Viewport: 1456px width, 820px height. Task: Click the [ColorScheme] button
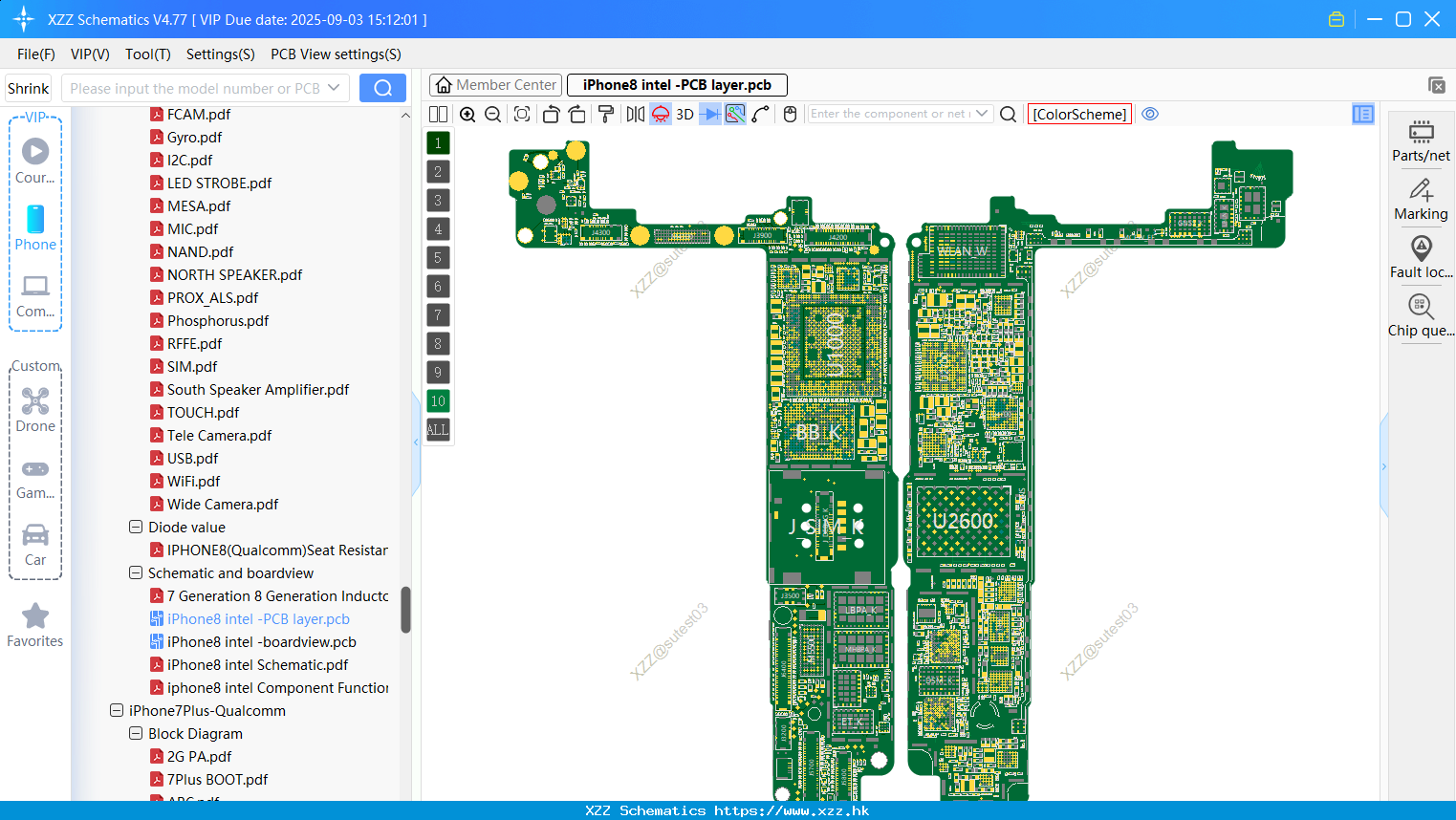click(x=1080, y=114)
